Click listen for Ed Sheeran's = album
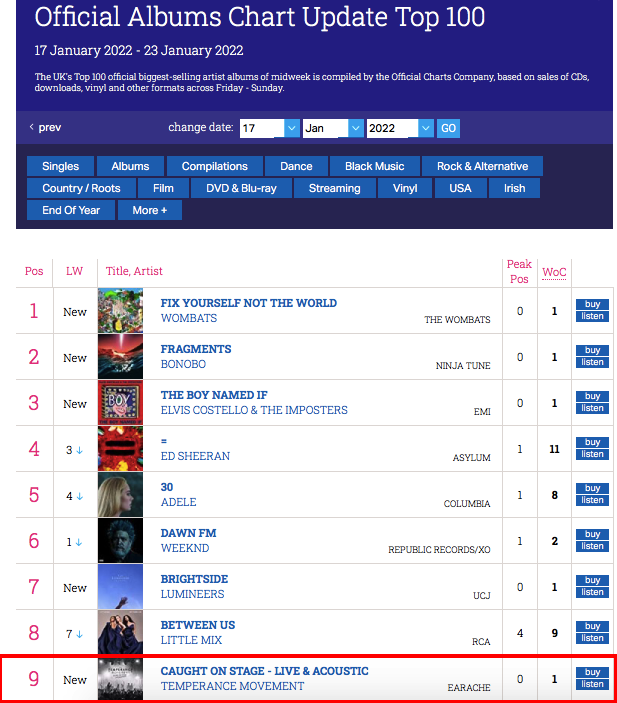Screen dimensions: 617x703 pyautogui.click(x=592, y=455)
